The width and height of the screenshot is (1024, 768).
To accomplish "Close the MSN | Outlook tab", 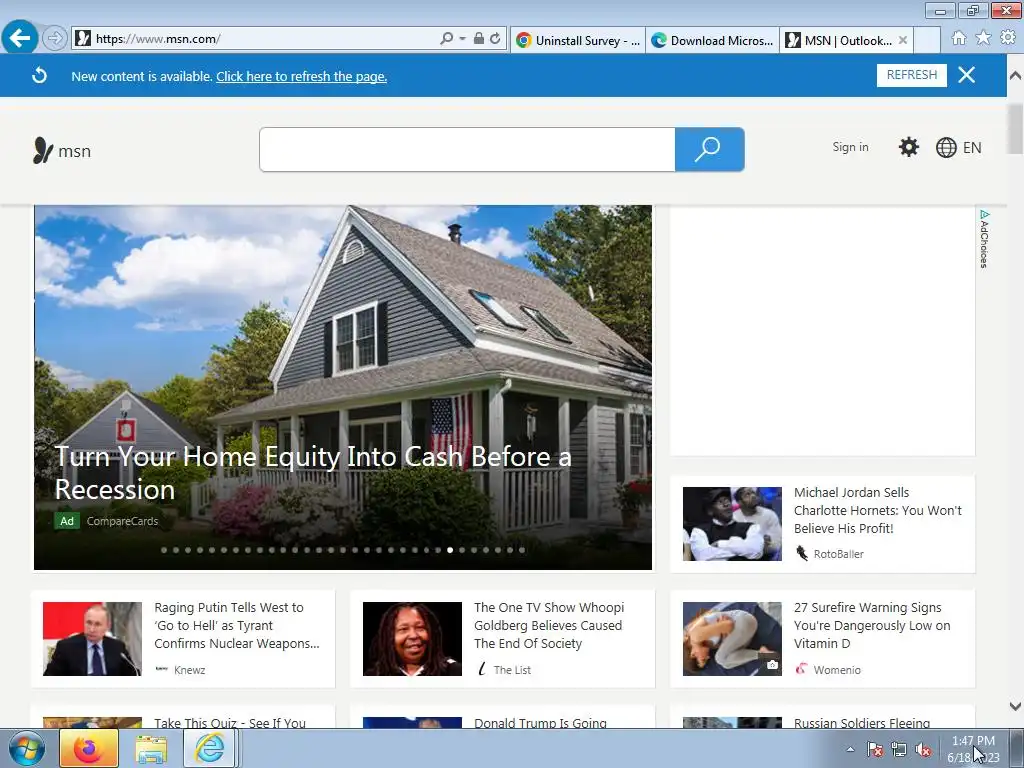I will click(903, 40).
